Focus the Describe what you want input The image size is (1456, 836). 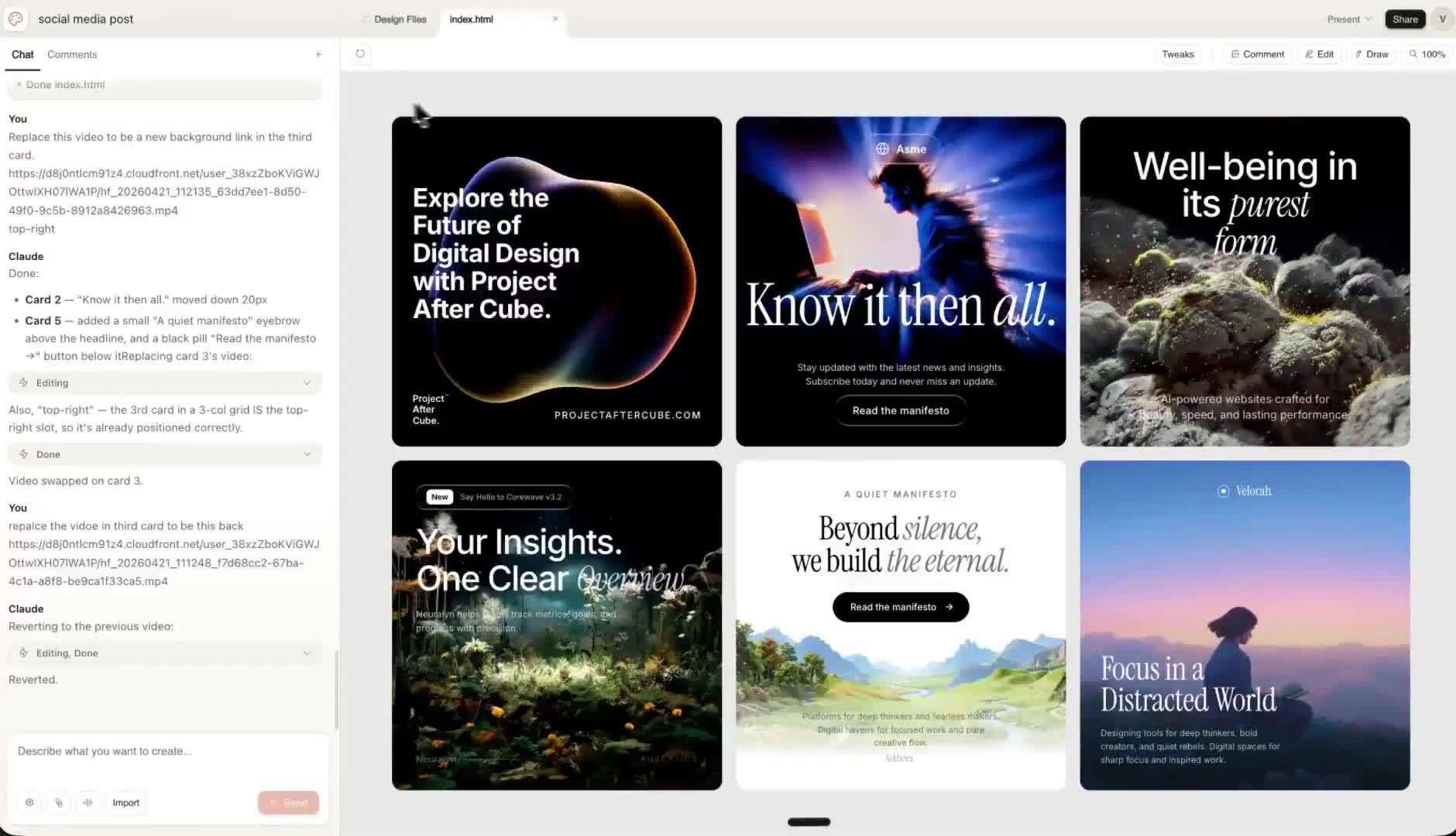(x=168, y=752)
